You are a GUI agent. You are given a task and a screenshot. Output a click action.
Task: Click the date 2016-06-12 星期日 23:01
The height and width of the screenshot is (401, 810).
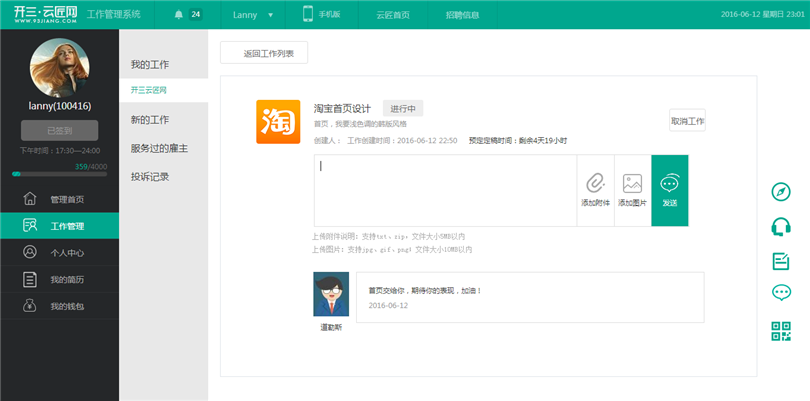pyautogui.click(x=763, y=15)
